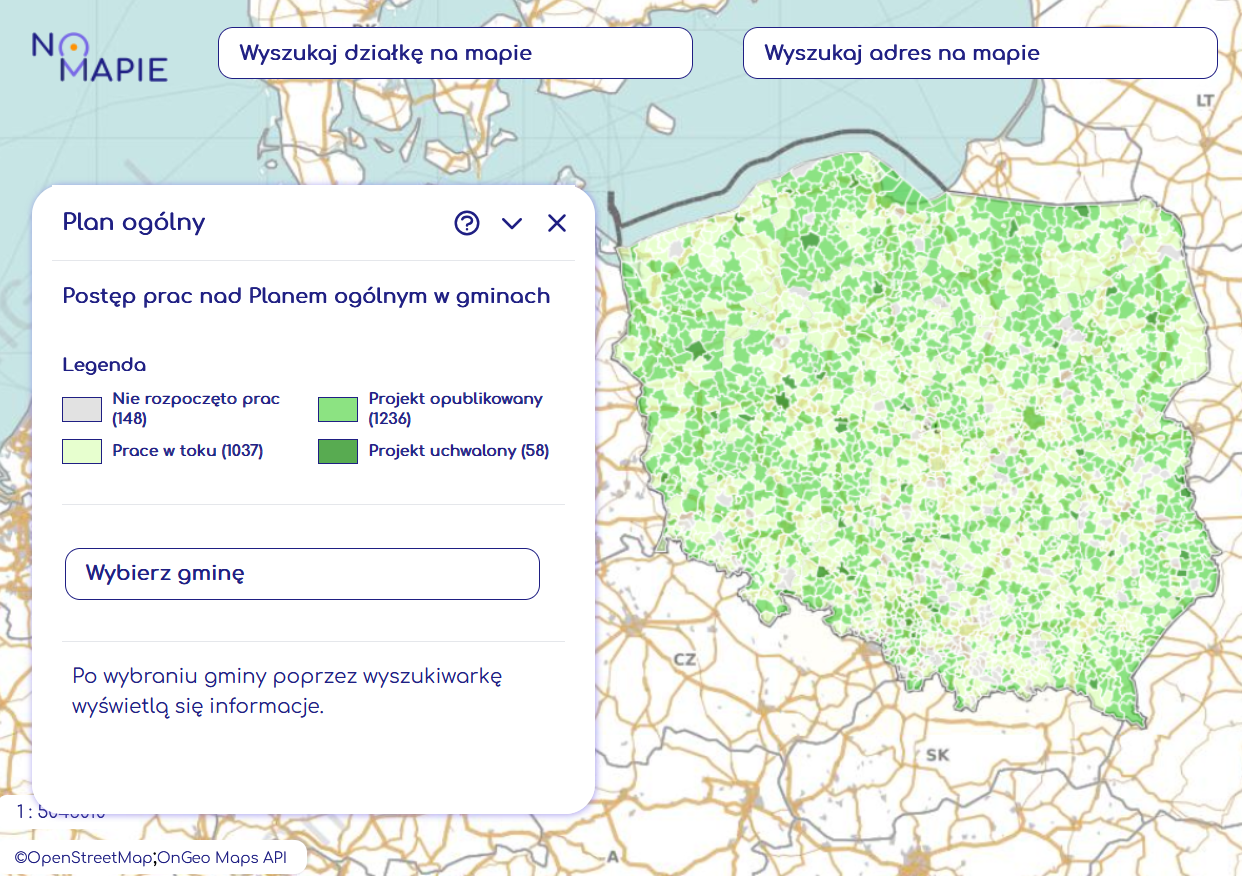The height and width of the screenshot is (876, 1242).
Task: Collapse the Plan ogólny panel
Action: pyautogui.click(x=512, y=223)
